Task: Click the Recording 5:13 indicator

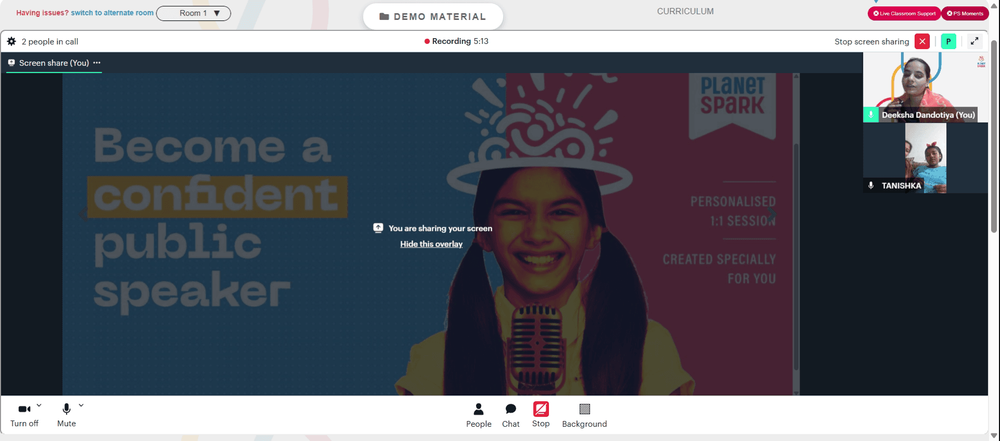Action: point(457,41)
